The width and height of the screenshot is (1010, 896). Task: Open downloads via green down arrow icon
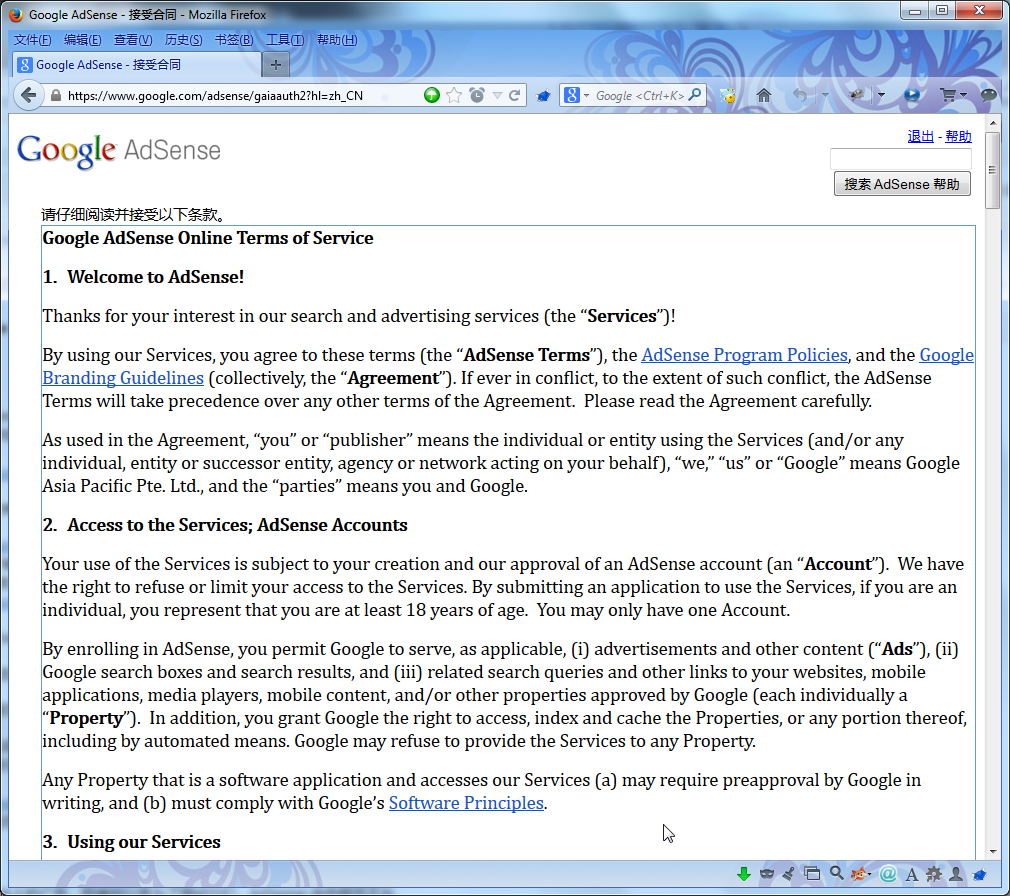(744, 873)
